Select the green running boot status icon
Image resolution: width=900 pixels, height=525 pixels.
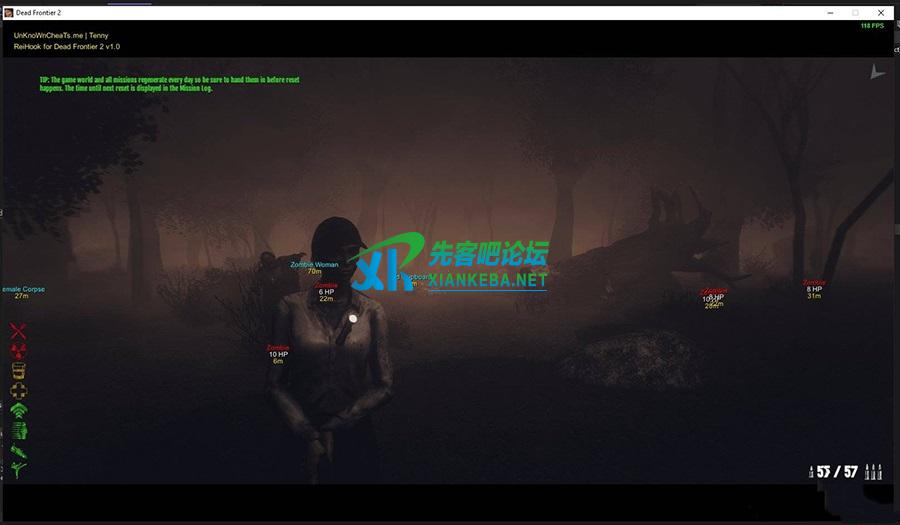tap(18, 451)
